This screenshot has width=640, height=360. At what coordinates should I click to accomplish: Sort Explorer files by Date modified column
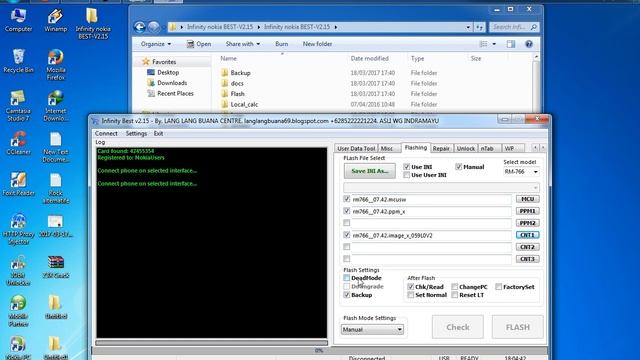369,59
